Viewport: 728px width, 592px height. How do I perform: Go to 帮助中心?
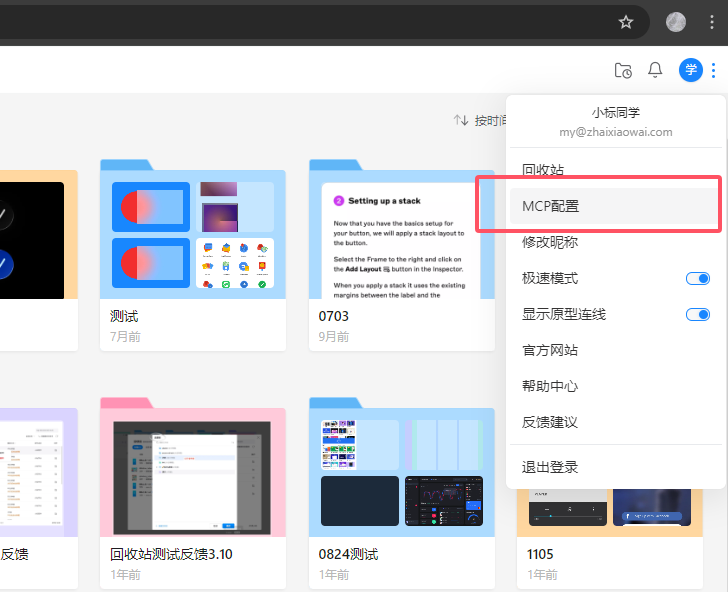point(550,386)
